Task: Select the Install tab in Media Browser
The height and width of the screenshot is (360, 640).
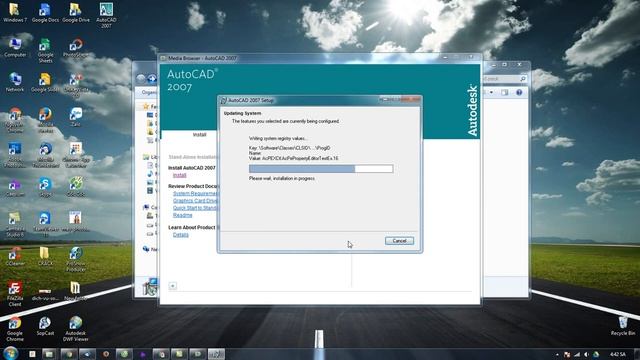Action: 199,135
